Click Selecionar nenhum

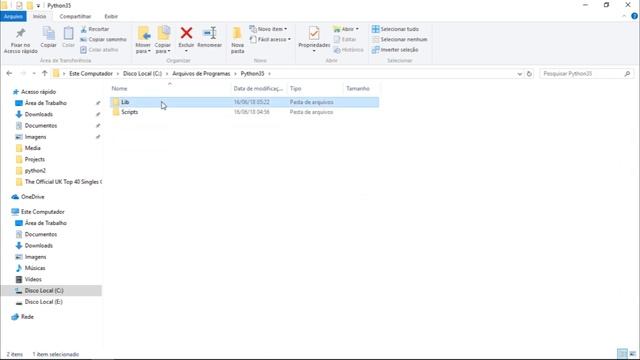pos(400,40)
